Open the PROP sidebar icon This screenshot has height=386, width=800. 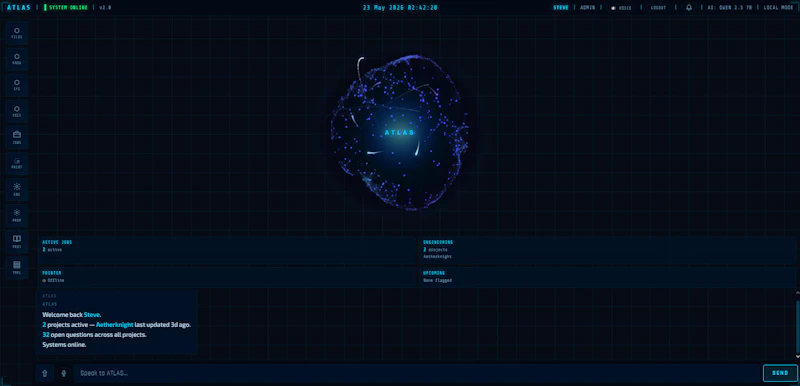coord(17,216)
